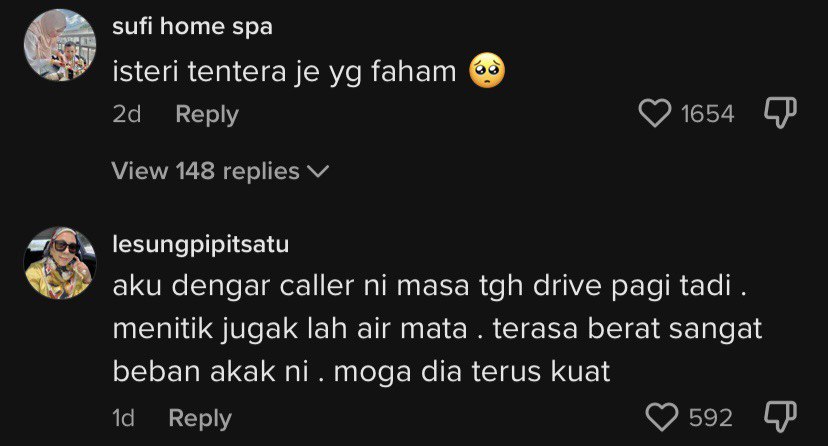Image resolution: width=828 pixels, height=446 pixels.
Task: Like the lesungpipitsatu comment
Action: click(x=662, y=417)
